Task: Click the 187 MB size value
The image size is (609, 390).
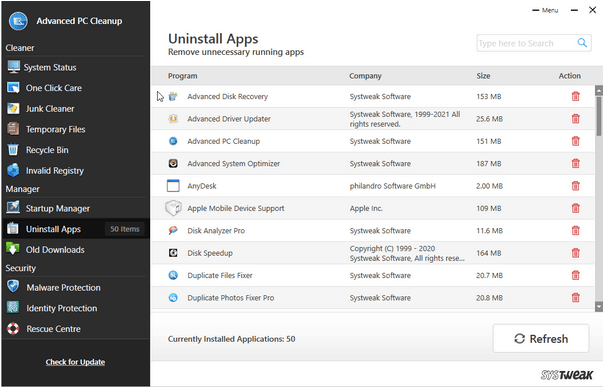Action: click(489, 164)
